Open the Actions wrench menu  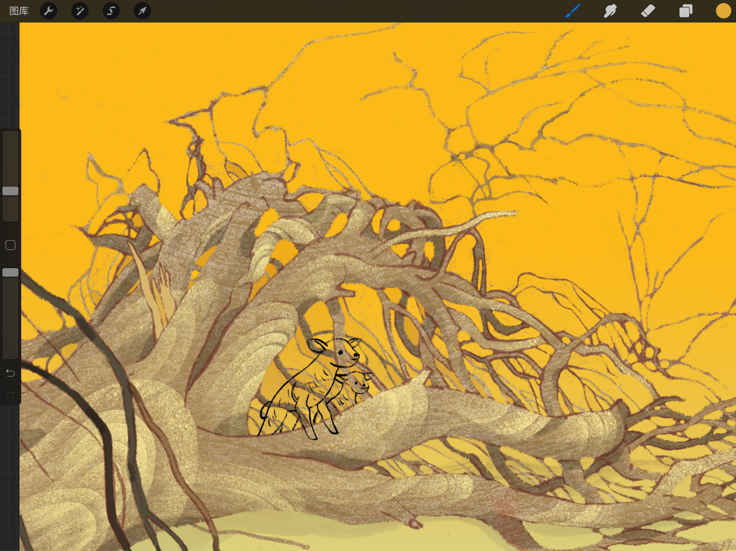click(49, 11)
